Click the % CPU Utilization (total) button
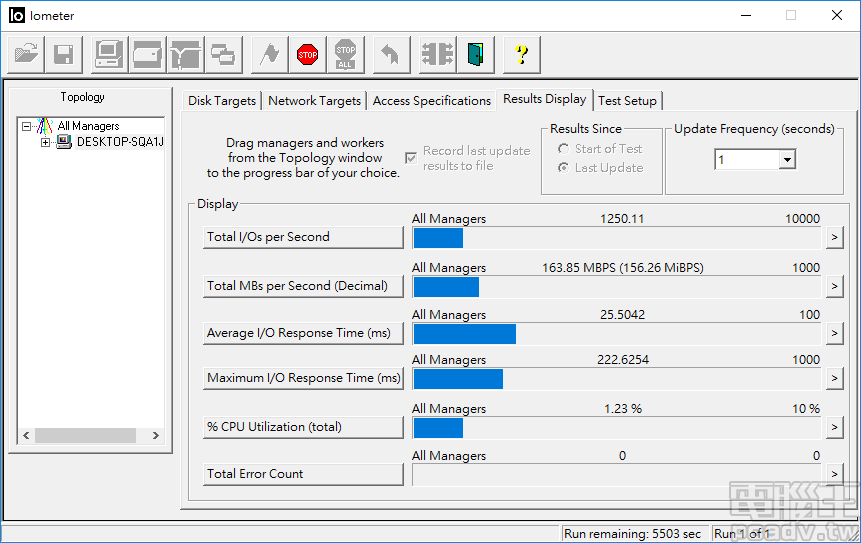The width and height of the screenshot is (861, 543). (303, 427)
